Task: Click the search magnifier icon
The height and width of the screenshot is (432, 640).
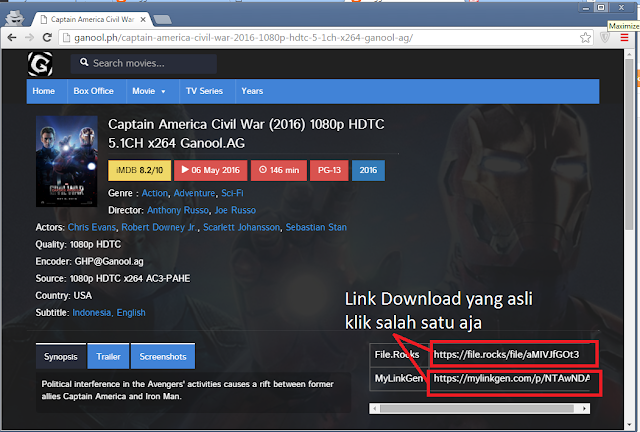Action: tap(84, 62)
